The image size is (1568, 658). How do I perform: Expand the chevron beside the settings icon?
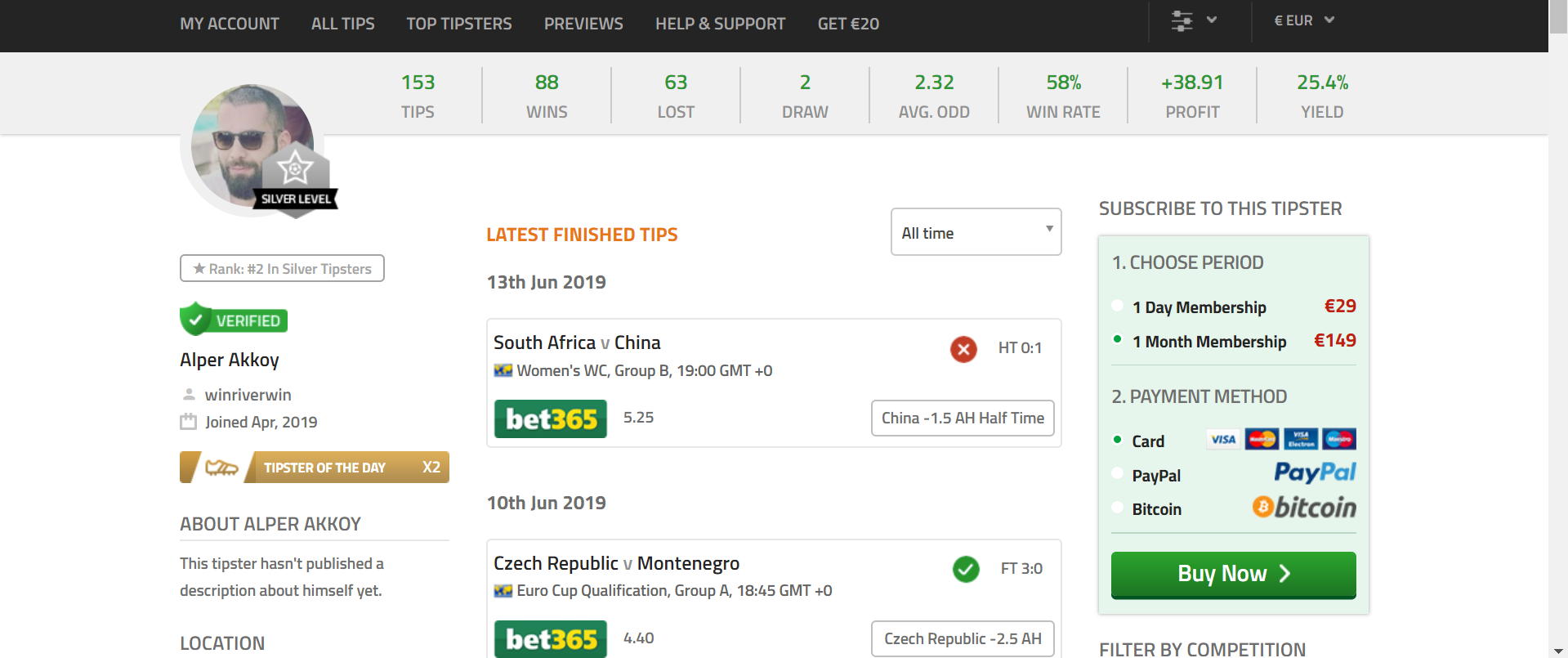pyautogui.click(x=1212, y=20)
